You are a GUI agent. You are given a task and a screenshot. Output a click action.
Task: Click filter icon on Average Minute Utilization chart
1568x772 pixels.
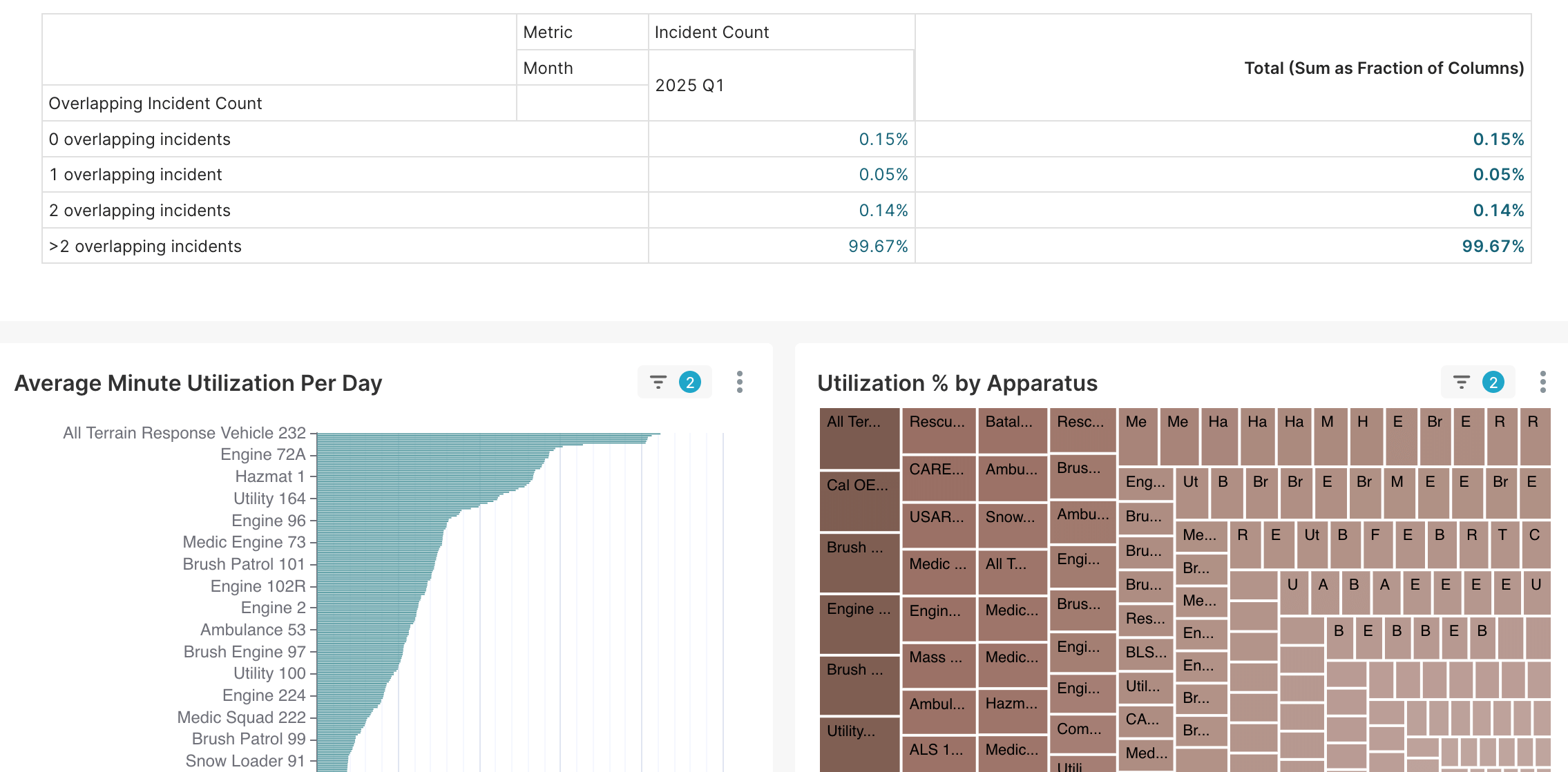(x=658, y=382)
